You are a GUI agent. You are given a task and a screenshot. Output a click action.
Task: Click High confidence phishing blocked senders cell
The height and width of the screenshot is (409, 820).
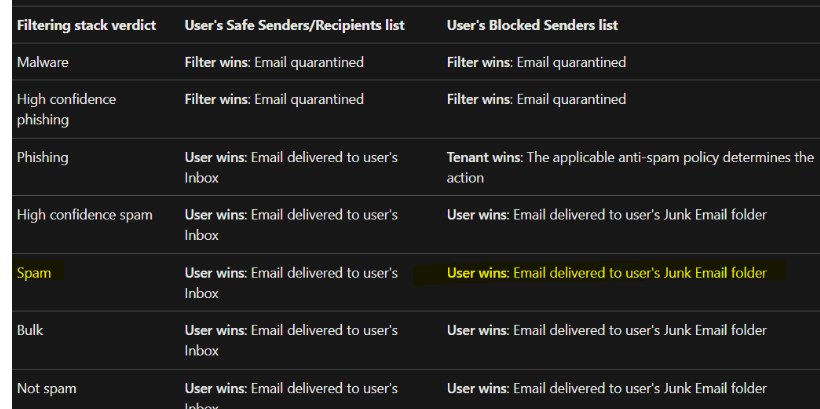pos(536,99)
